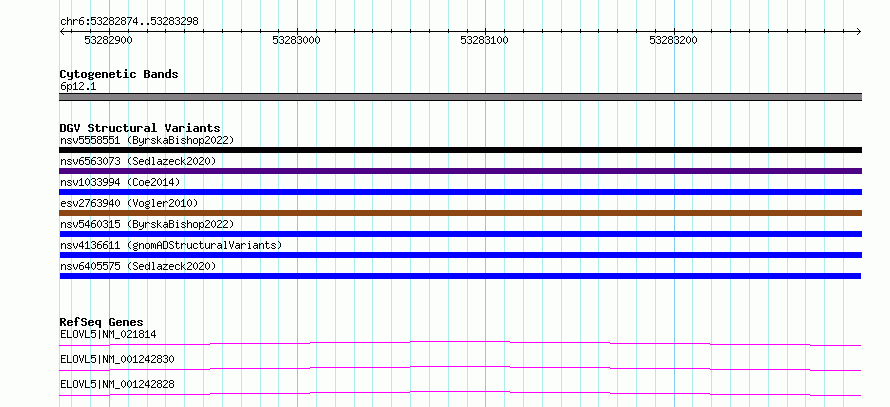The image size is (890, 407).
Task: Click the nsv6405575 (Sedlazeck2020) label
Action: pyautogui.click(x=138, y=266)
